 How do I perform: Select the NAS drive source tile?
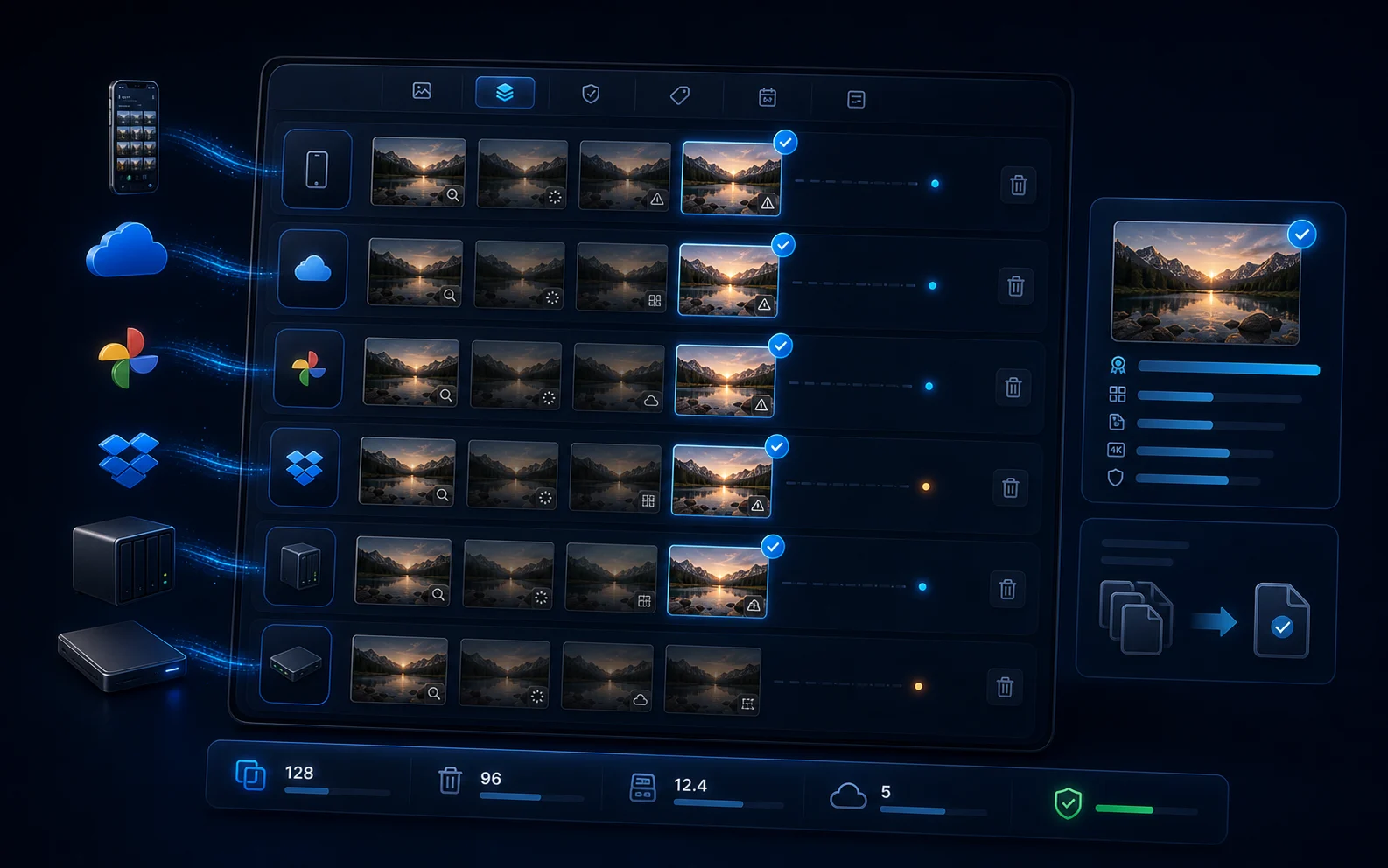point(299,566)
